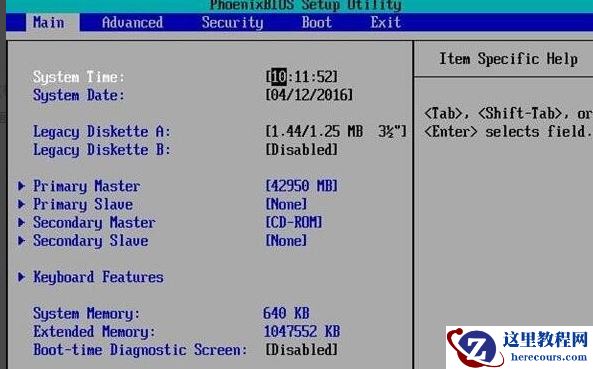
Task: Open Legacy Diskette A 1.44/1.25 MB option
Action: [x=336, y=132]
